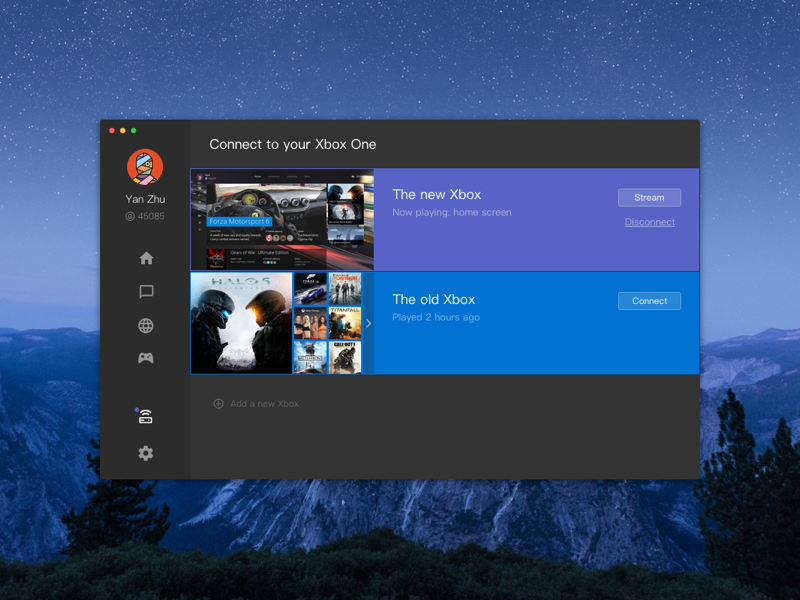Click the Disconnect link

pyautogui.click(x=649, y=222)
